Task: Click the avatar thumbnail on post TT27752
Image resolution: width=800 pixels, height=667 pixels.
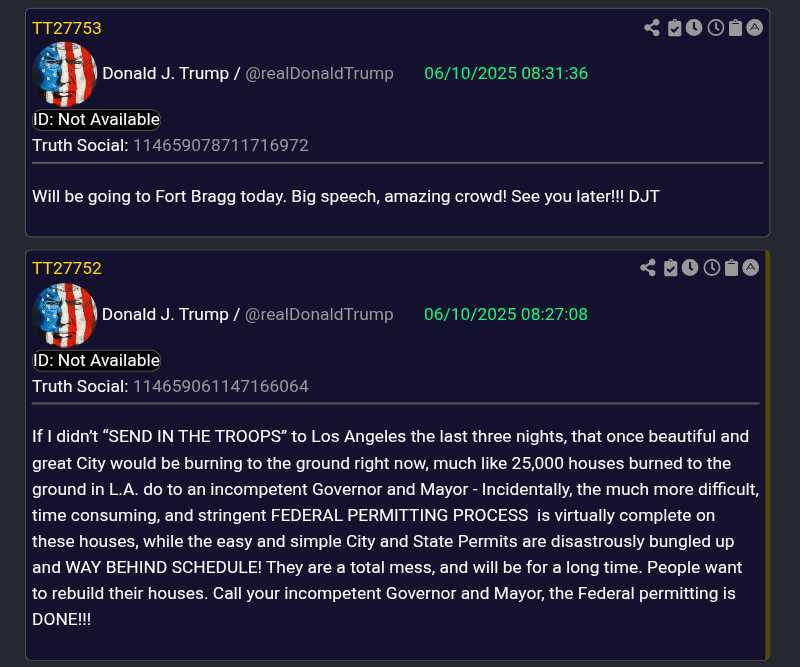Action: point(65,315)
